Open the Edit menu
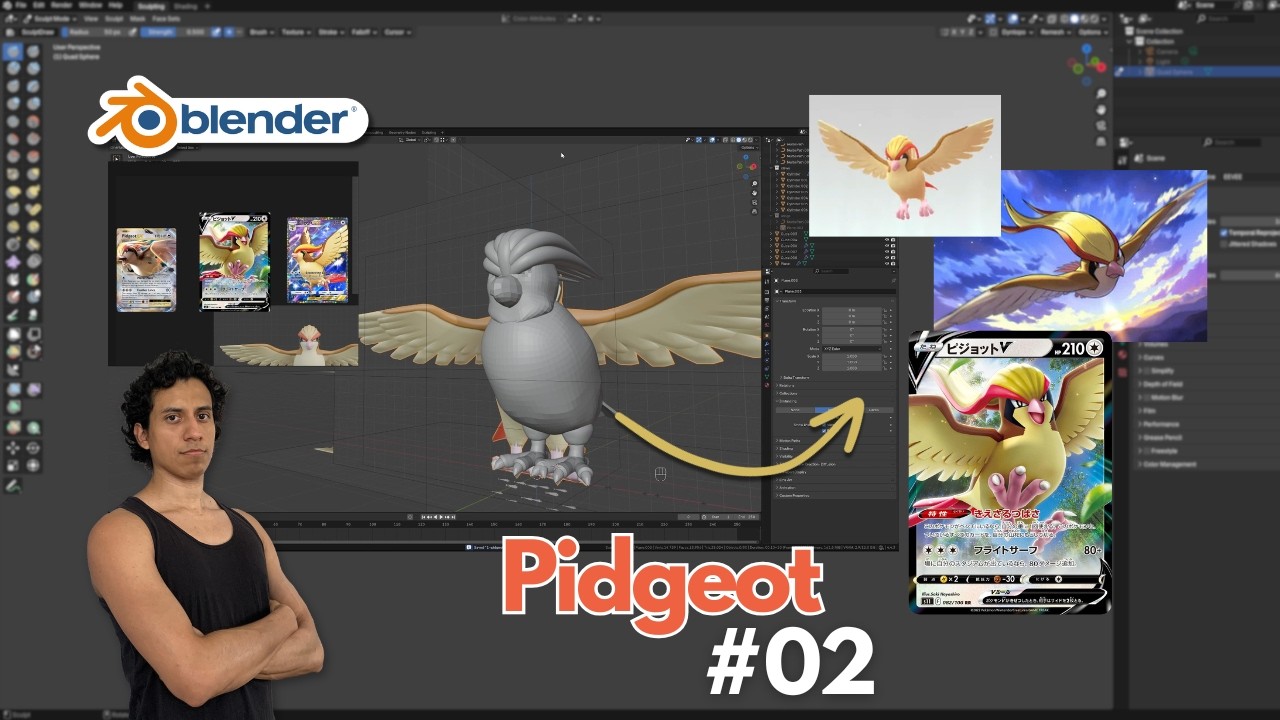This screenshot has height=720, width=1280. [37, 5]
